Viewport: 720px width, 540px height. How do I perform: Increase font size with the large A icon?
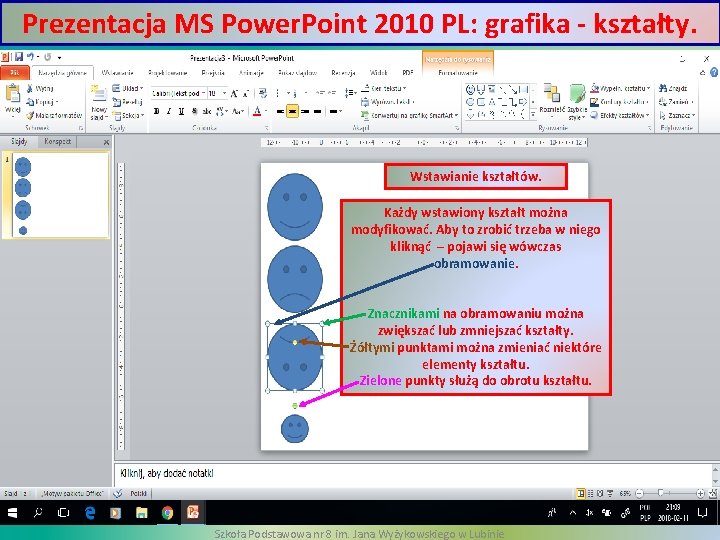(x=234, y=94)
